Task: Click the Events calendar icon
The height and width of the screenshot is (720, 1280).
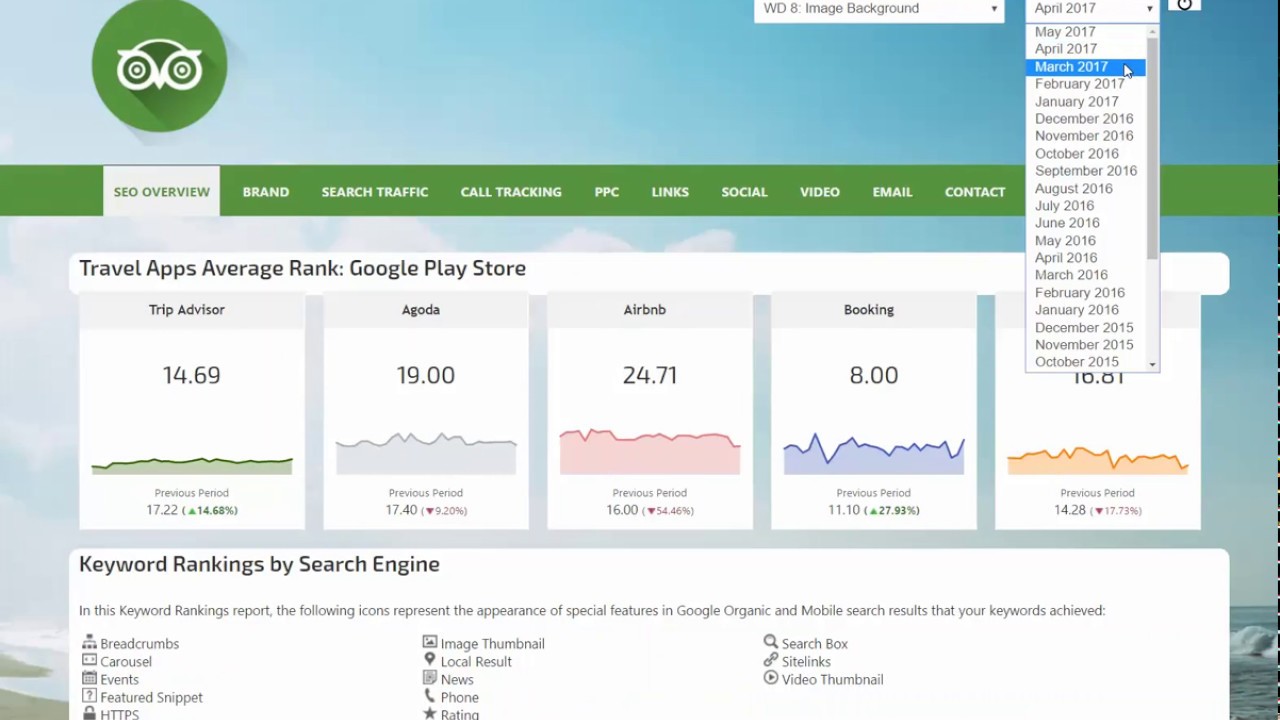Action: point(89,678)
